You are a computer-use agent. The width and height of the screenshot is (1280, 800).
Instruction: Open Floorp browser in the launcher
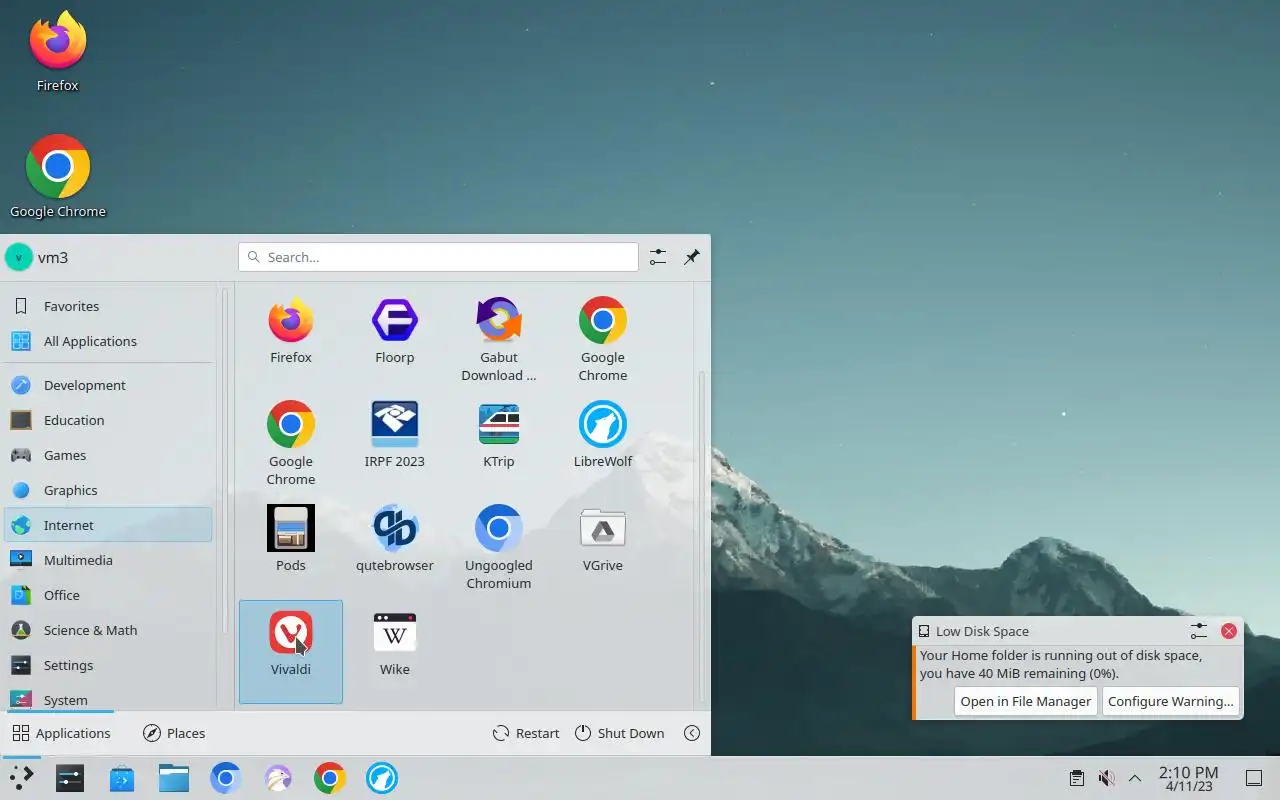pyautogui.click(x=395, y=331)
